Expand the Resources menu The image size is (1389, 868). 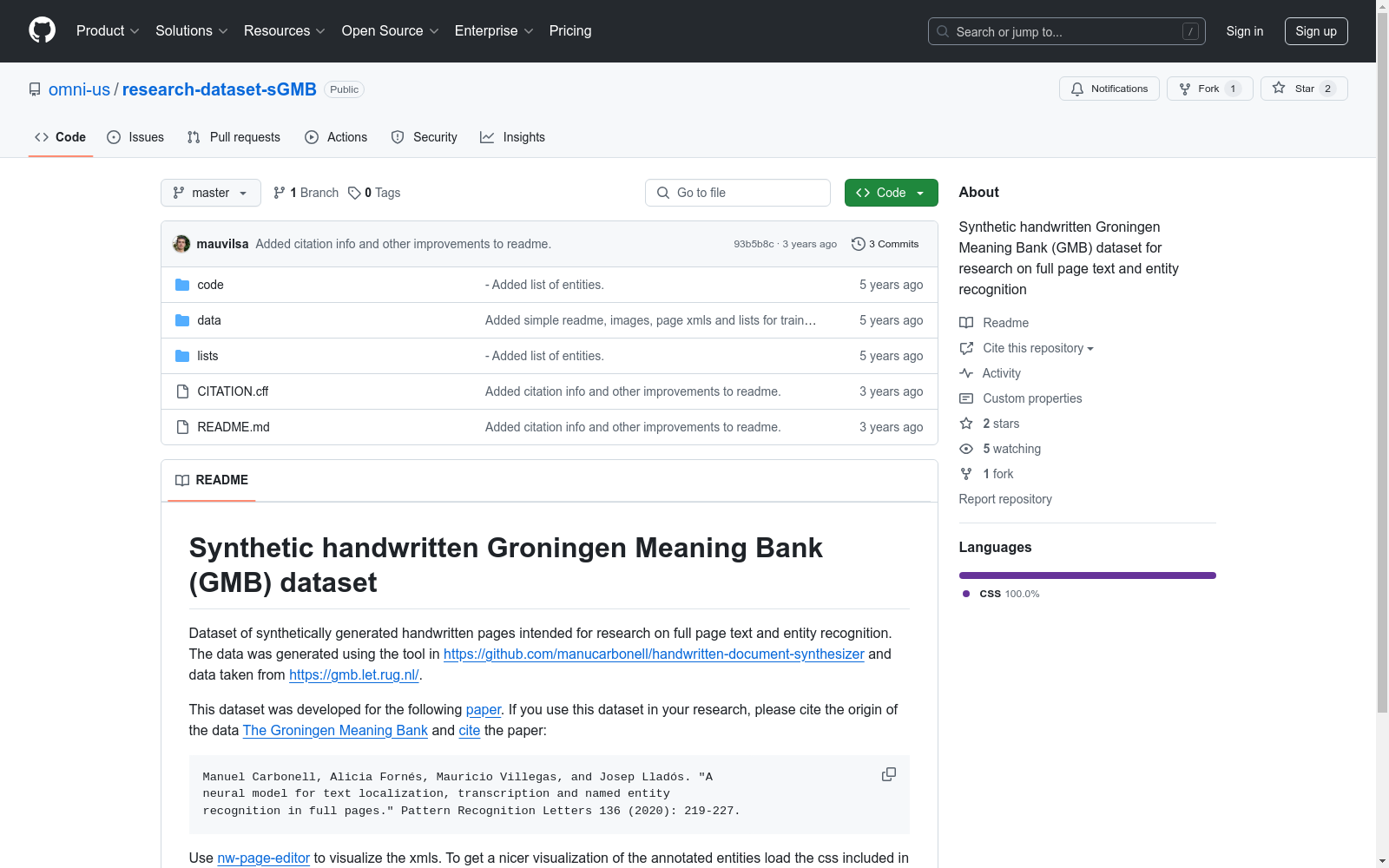(x=285, y=30)
